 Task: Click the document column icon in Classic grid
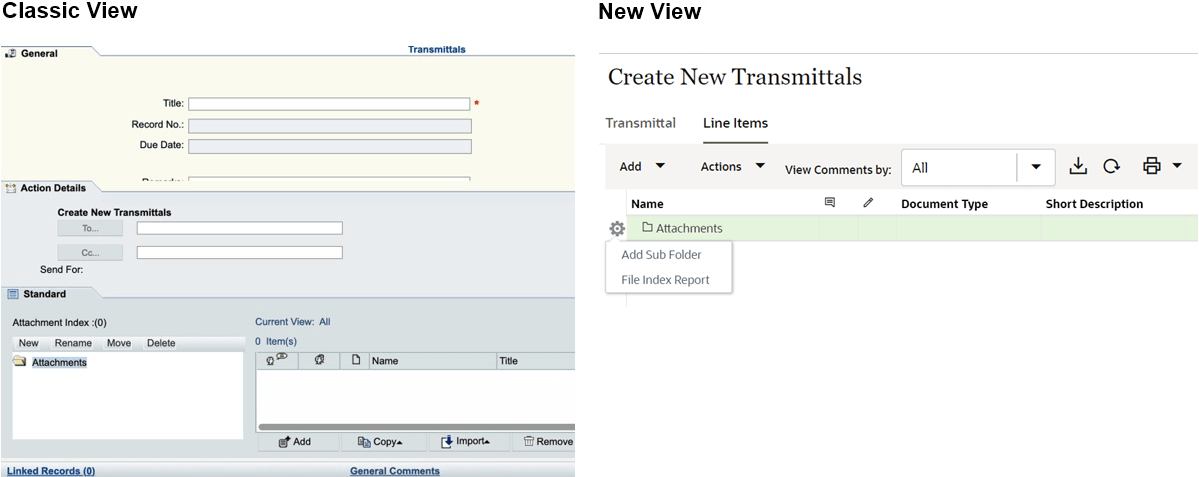[356, 360]
